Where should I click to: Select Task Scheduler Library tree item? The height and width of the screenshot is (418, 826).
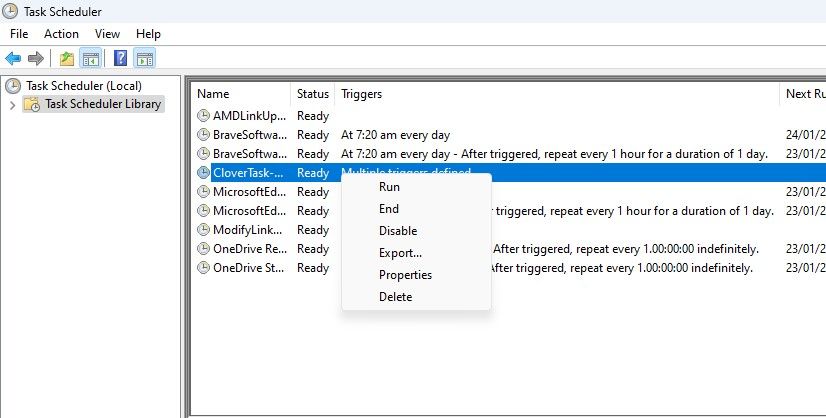click(103, 104)
